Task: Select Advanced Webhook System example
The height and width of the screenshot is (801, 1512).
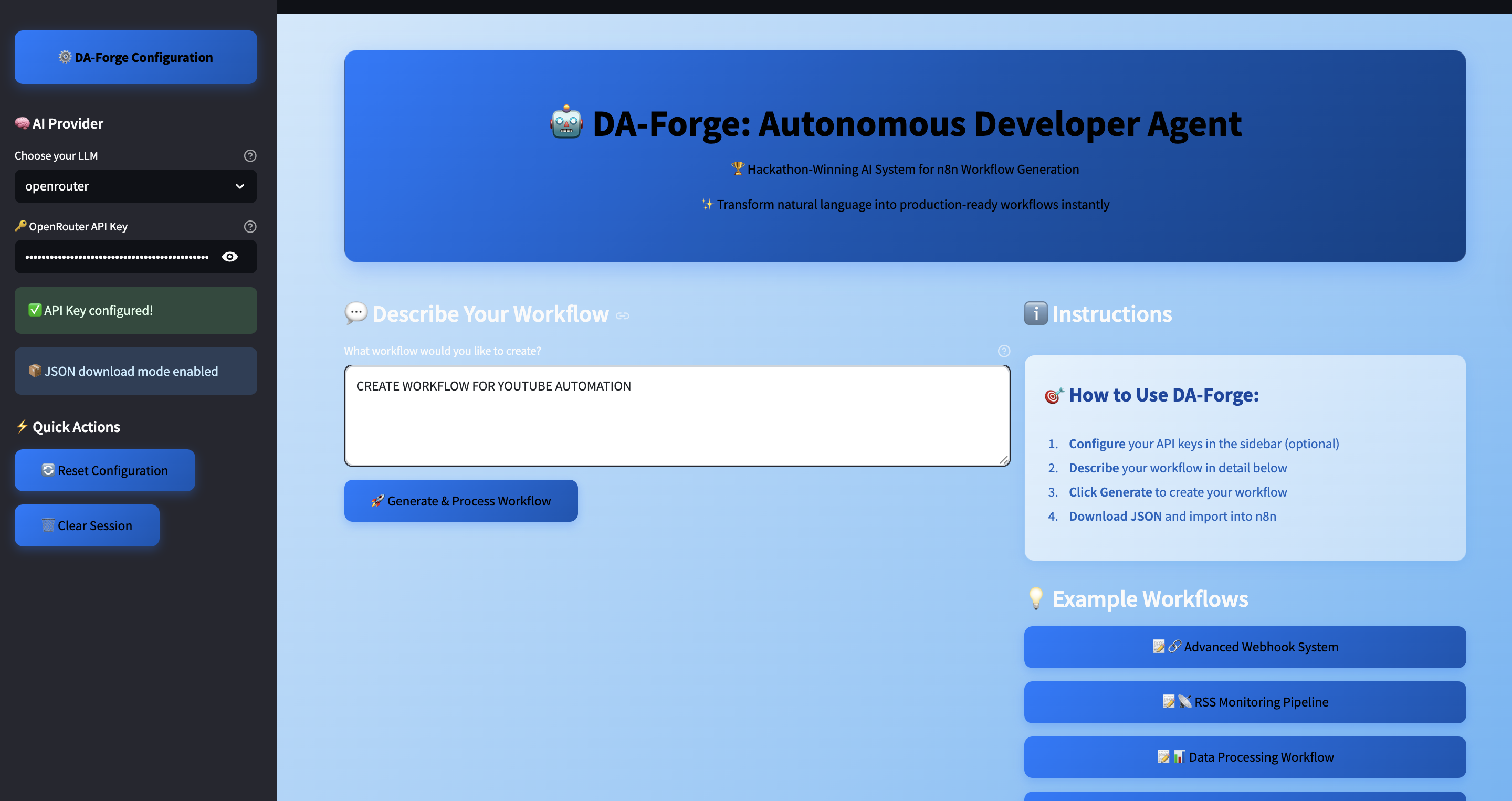Action: (x=1244, y=647)
